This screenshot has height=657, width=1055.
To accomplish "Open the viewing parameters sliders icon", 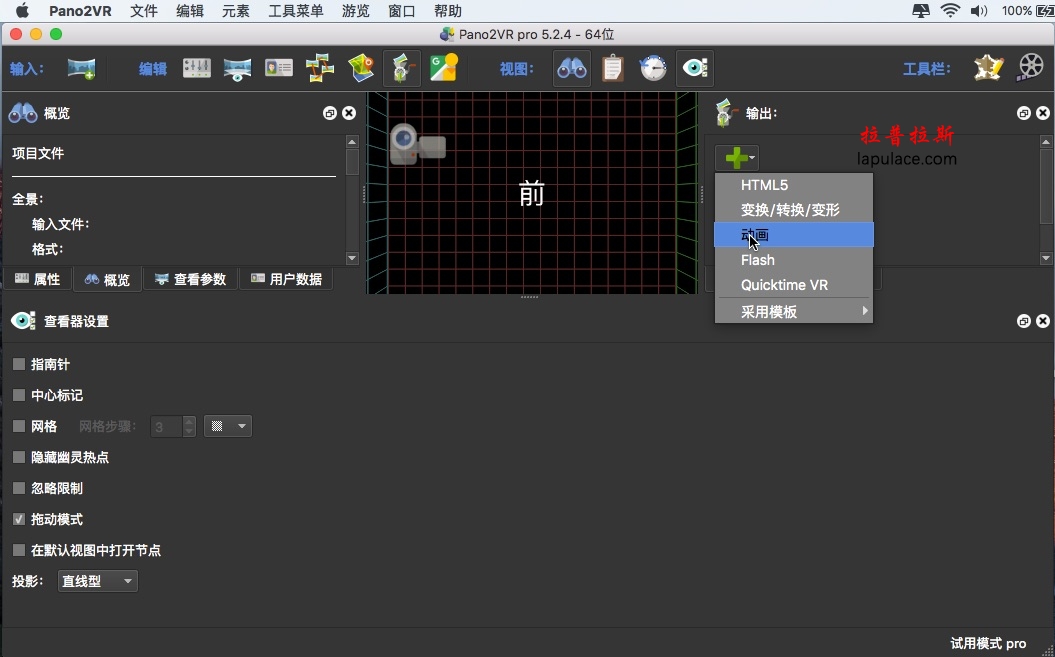I will pyautogui.click(x=196, y=68).
